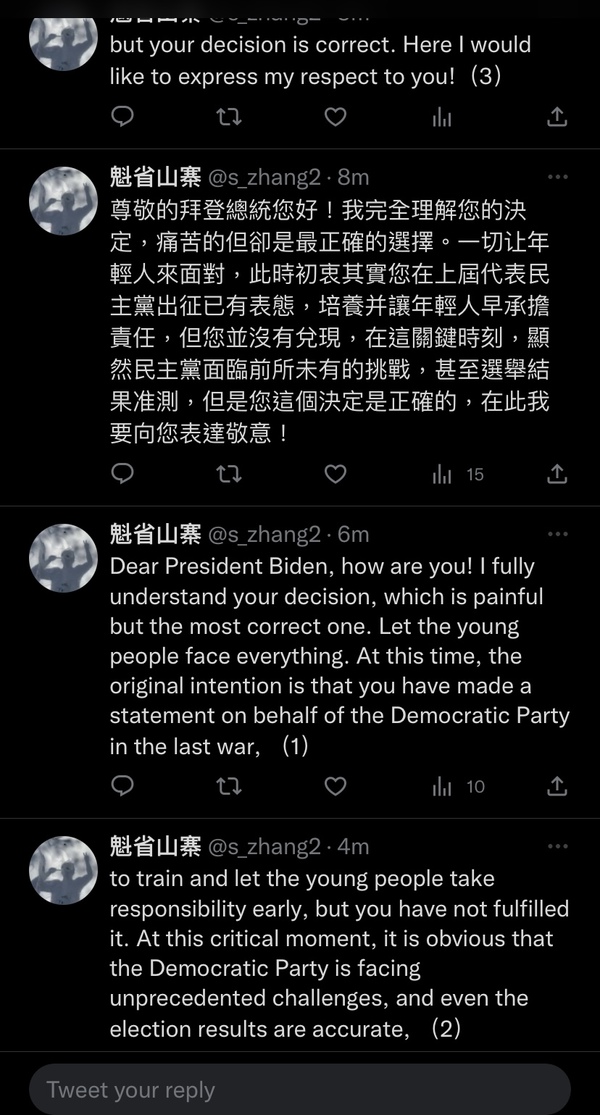600x1115 pixels.
Task: Share the 'Dear President Biden' tweet
Action: click(557, 786)
